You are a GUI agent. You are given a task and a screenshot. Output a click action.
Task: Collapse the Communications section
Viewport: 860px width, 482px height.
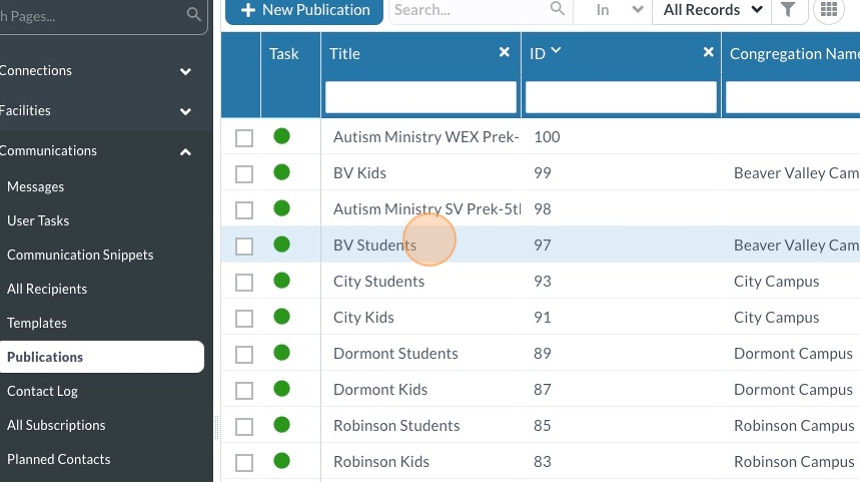pyautogui.click(x=185, y=151)
